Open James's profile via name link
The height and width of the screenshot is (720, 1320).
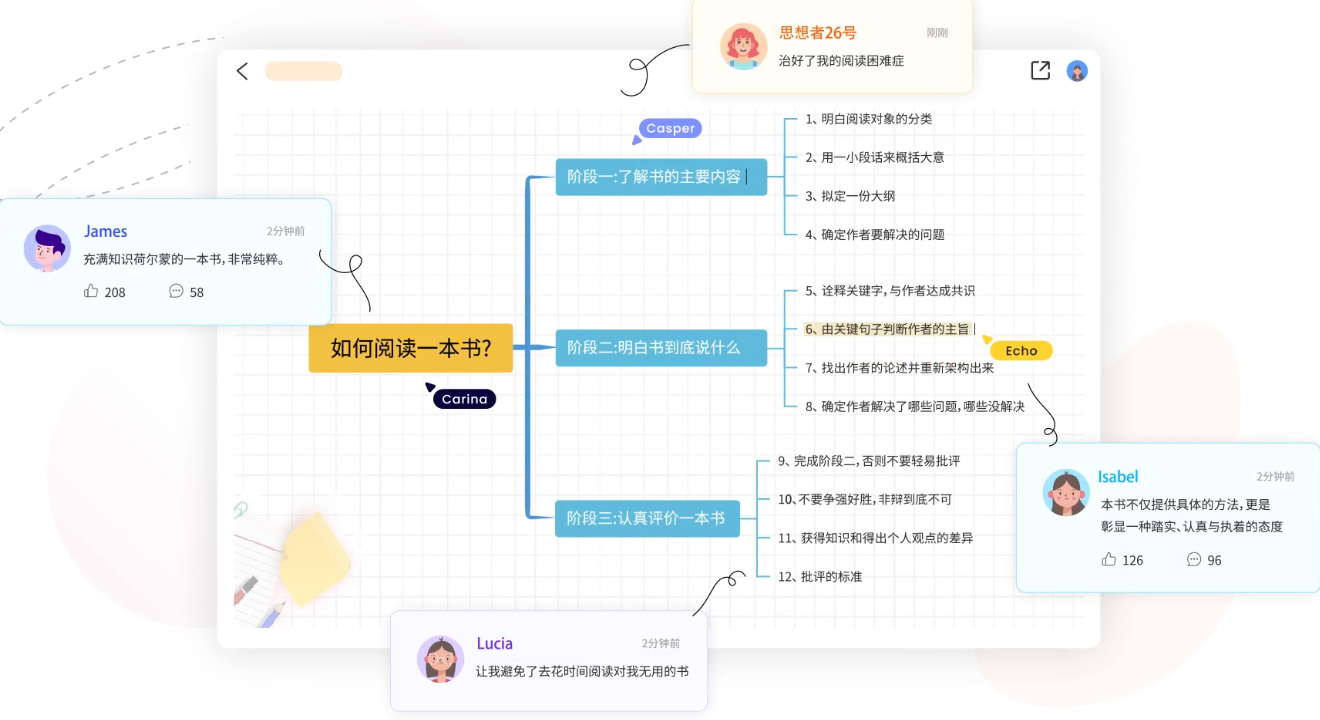(x=105, y=231)
